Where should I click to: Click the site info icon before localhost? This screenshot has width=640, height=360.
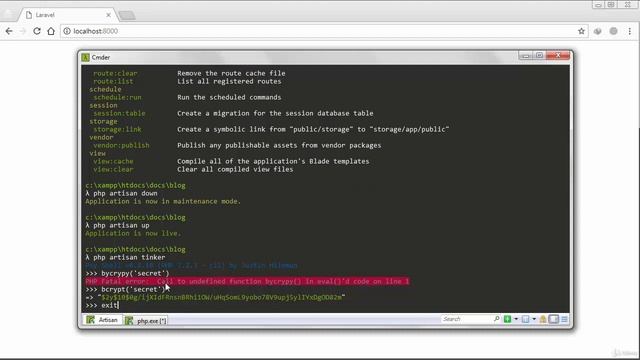pos(67,31)
